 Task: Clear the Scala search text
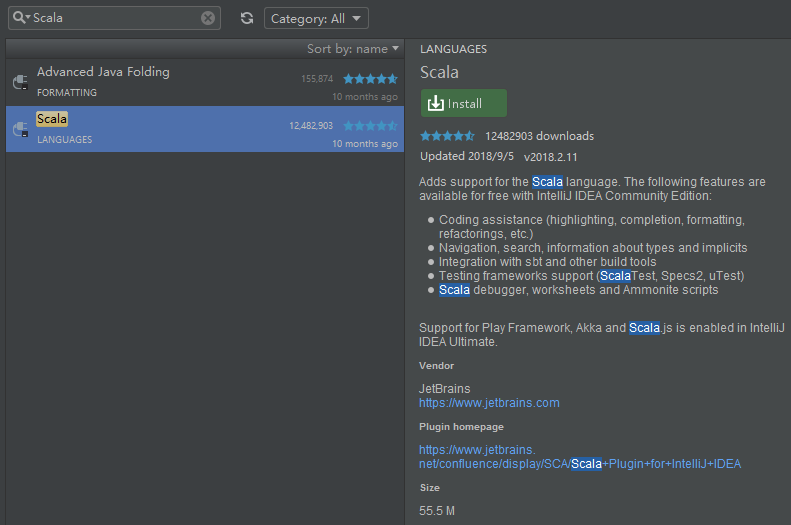click(208, 18)
